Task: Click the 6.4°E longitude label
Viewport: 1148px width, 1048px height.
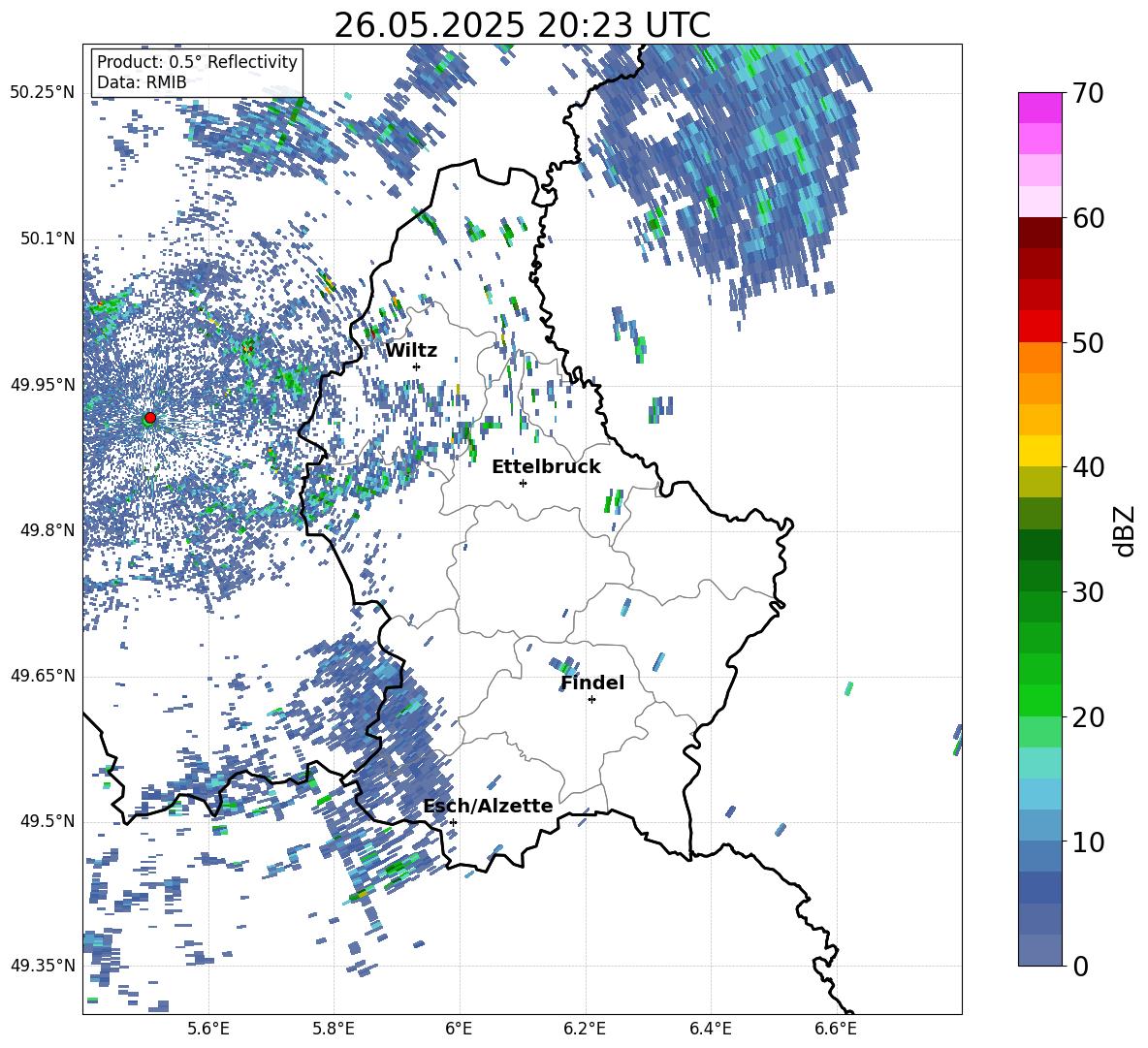Action: [x=710, y=1029]
